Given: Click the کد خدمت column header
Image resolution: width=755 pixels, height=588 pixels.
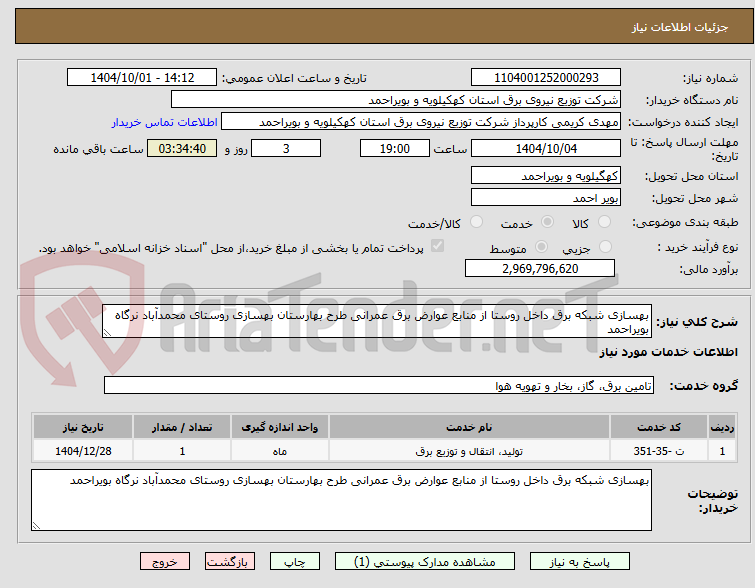Looking at the screenshot, I should 659,427.
